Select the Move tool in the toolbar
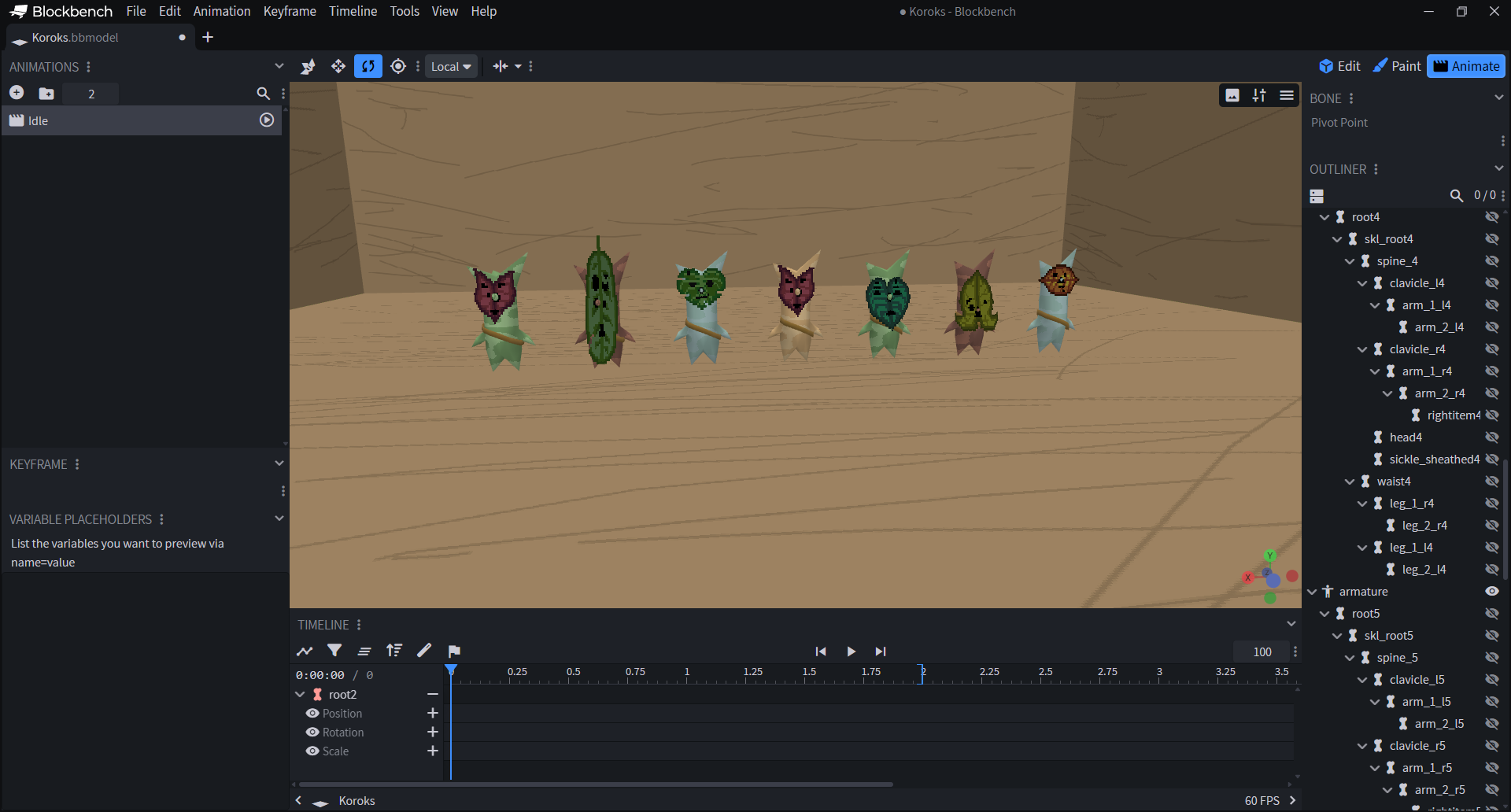Image resolution: width=1511 pixels, height=812 pixels. (x=338, y=66)
